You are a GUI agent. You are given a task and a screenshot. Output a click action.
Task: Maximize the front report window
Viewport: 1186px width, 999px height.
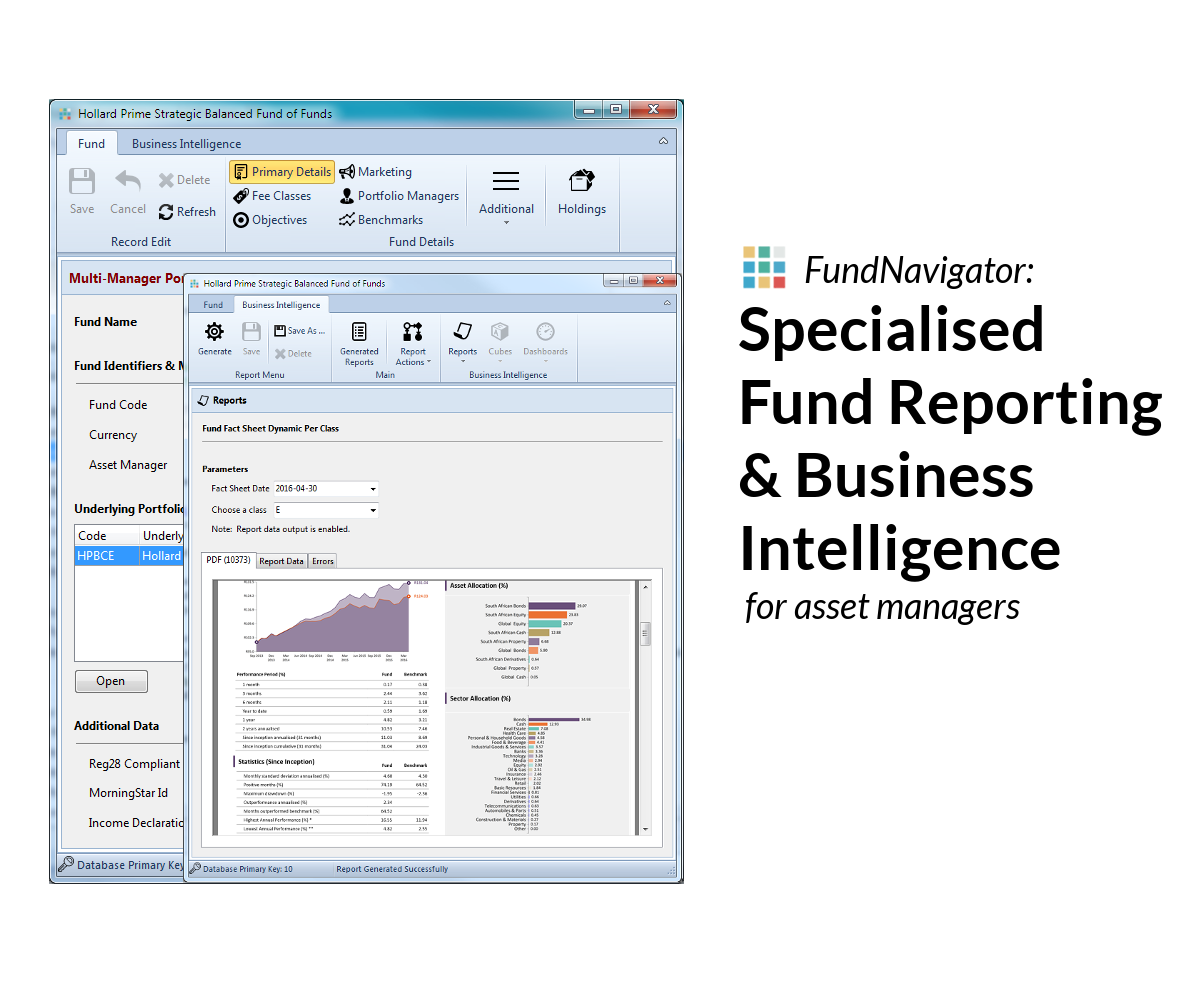pos(633,281)
